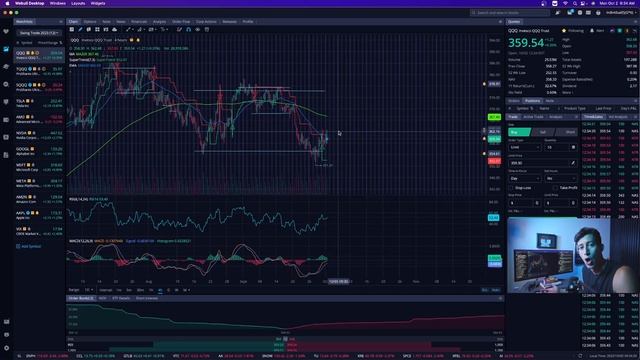The width and height of the screenshot is (640, 360).
Task: Open the Widgets menu in menu bar
Action: 98,3
